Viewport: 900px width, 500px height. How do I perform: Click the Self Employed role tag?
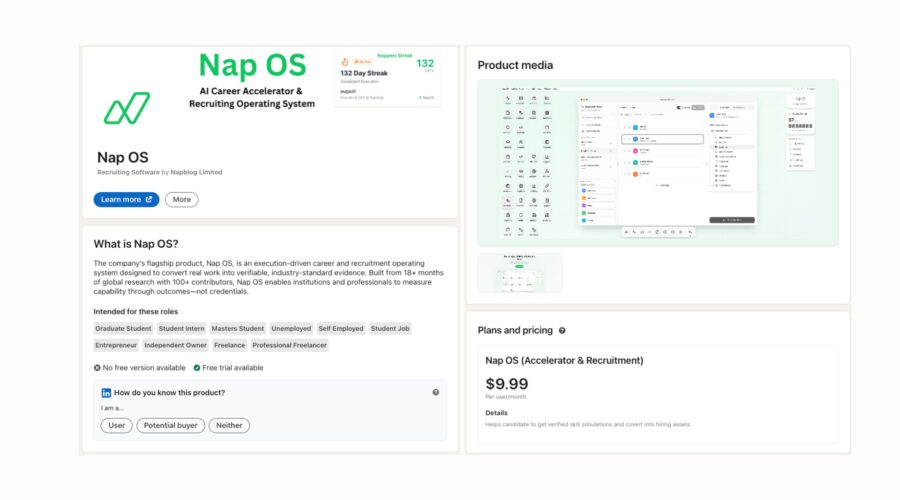coord(341,328)
